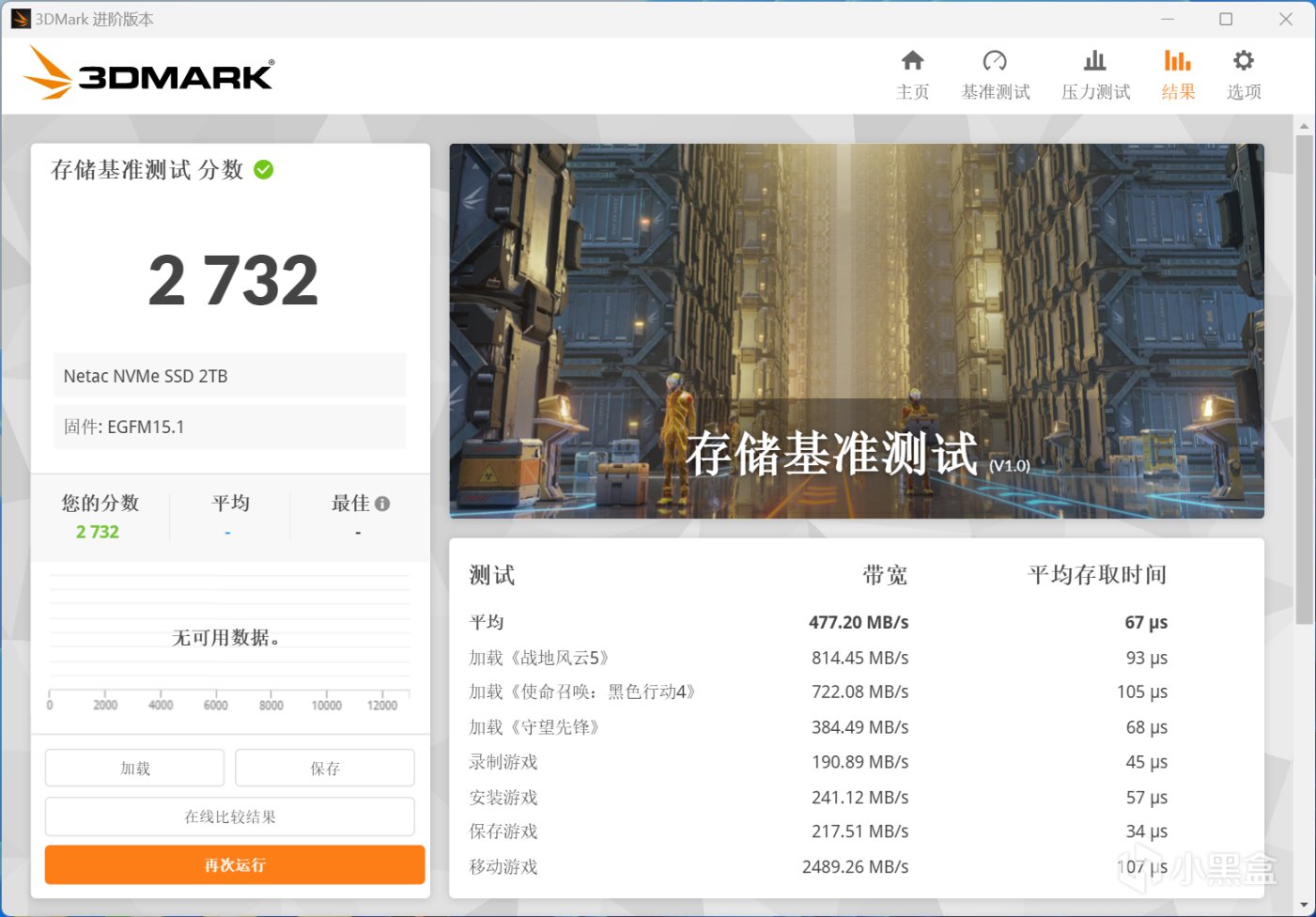The height and width of the screenshot is (917, 1316).
Task: Click the 基准测试 tab label
Action: click(996, 92)
